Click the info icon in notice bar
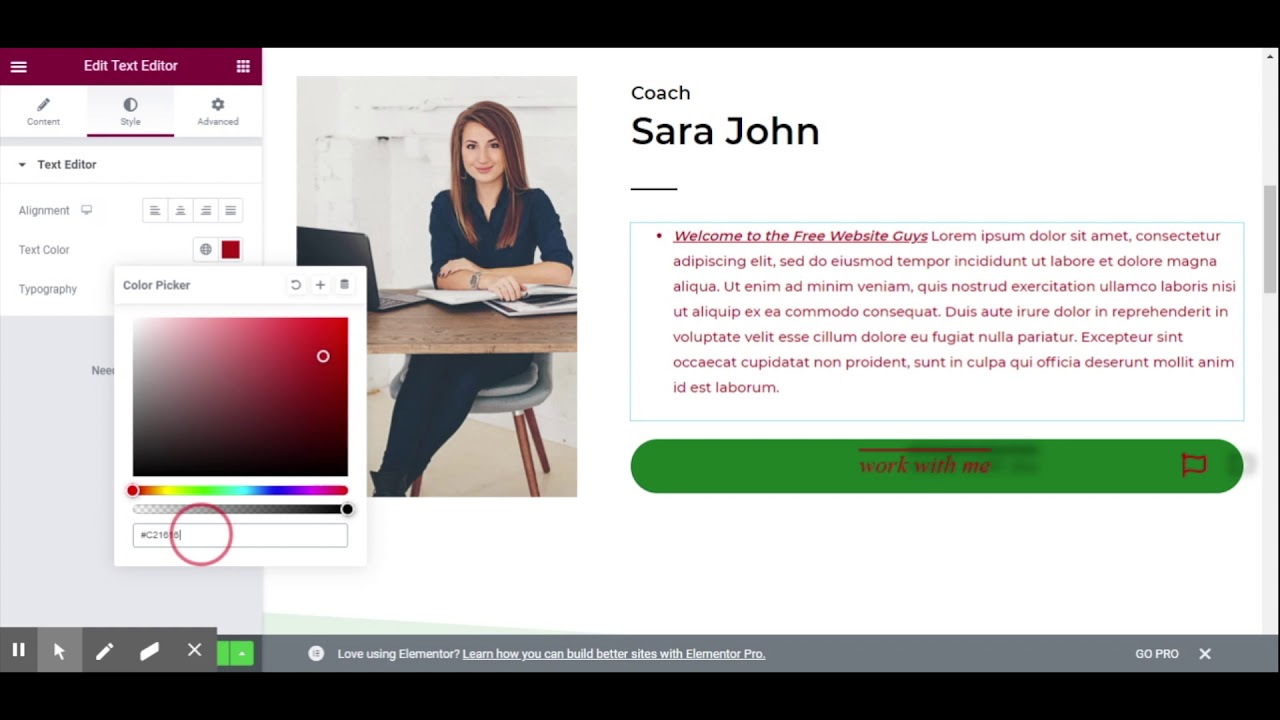The image size is (1280, 720). (x=316, y=654)
